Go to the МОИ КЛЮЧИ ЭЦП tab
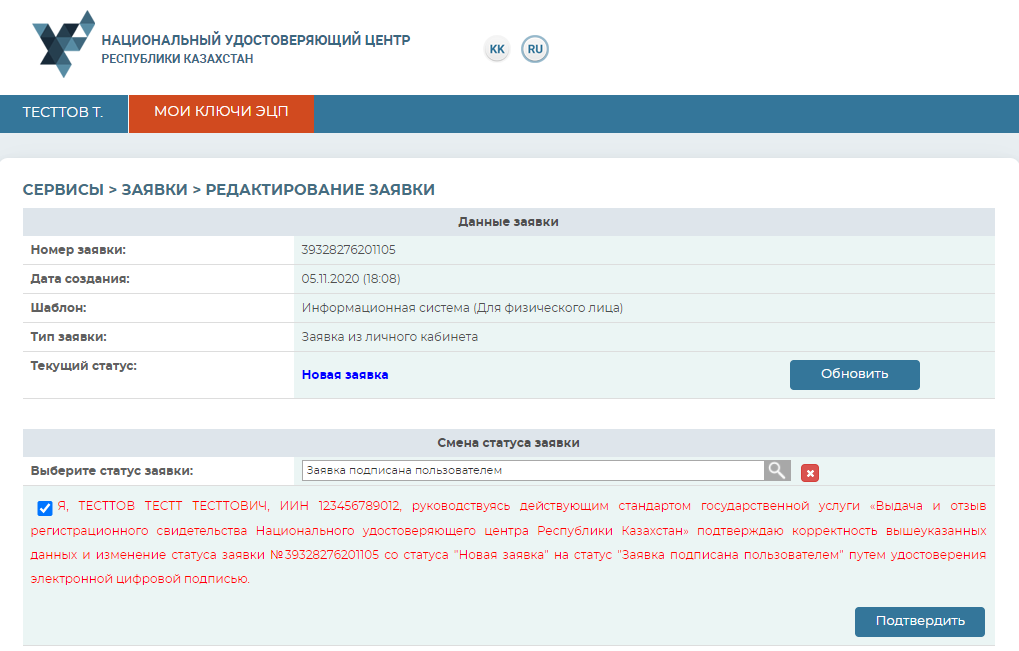The height and width of the screenshot is (651, 1019). coord(221,113)
